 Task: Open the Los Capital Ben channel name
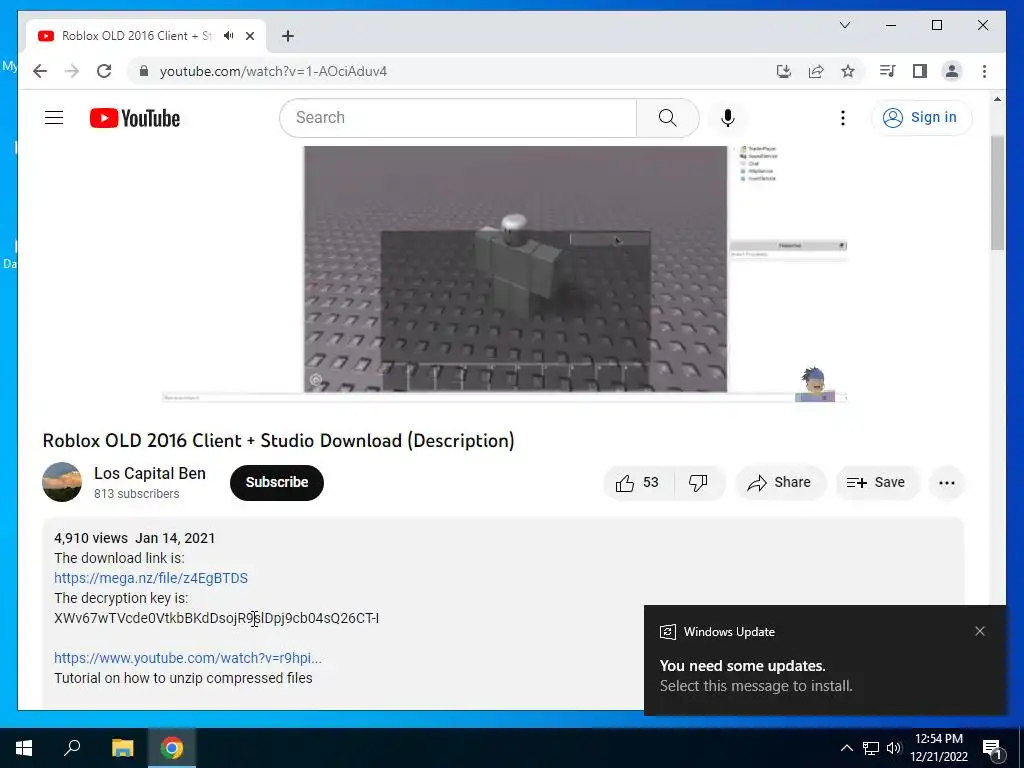[x=150, y=473]
